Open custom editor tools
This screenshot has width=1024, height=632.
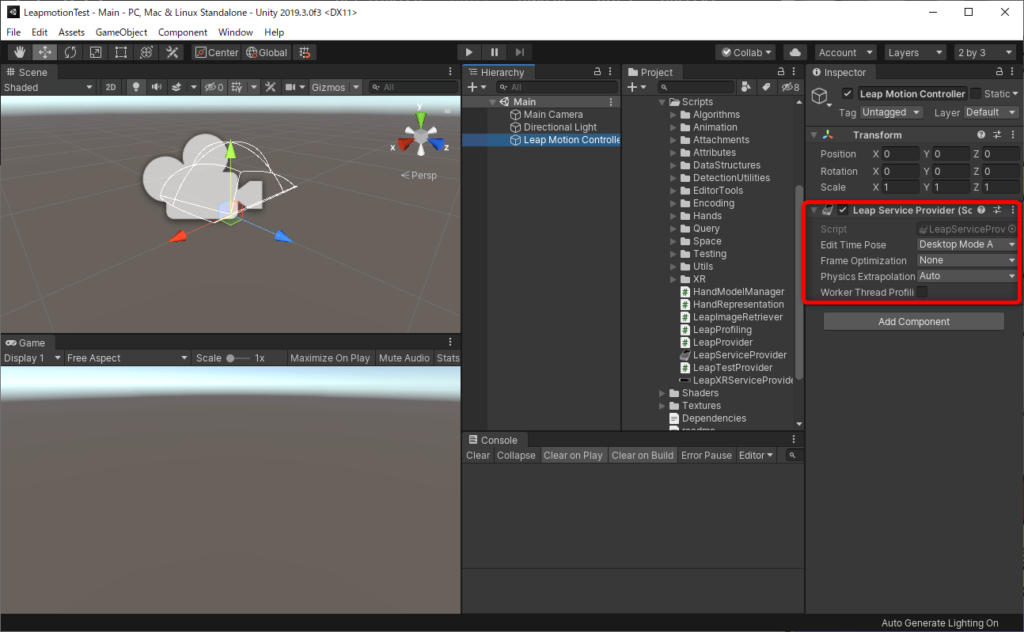[172, 52]
